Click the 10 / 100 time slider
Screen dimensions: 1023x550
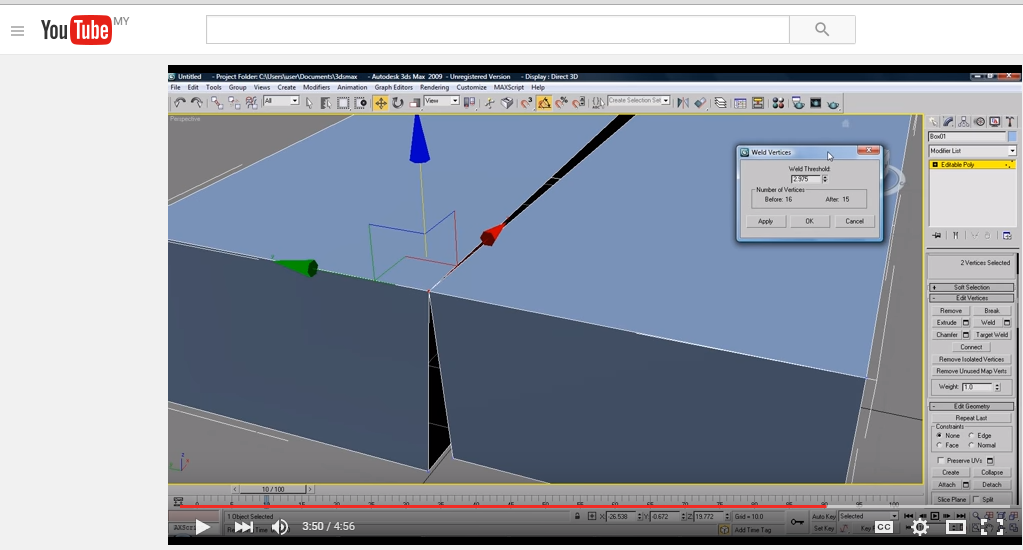click(x=273, y=489)
